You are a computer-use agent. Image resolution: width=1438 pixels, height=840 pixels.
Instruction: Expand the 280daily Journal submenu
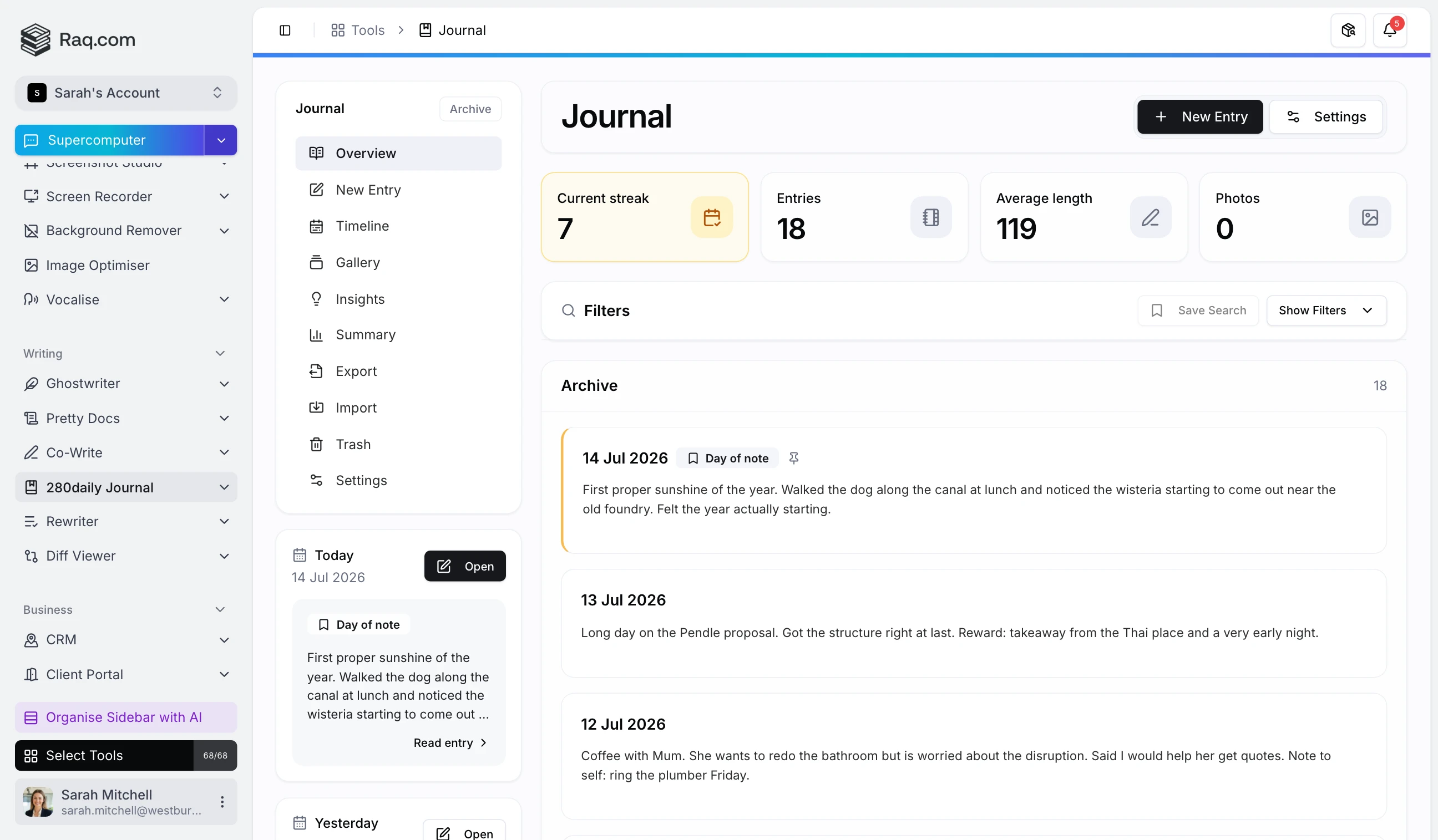pos(224,487)
